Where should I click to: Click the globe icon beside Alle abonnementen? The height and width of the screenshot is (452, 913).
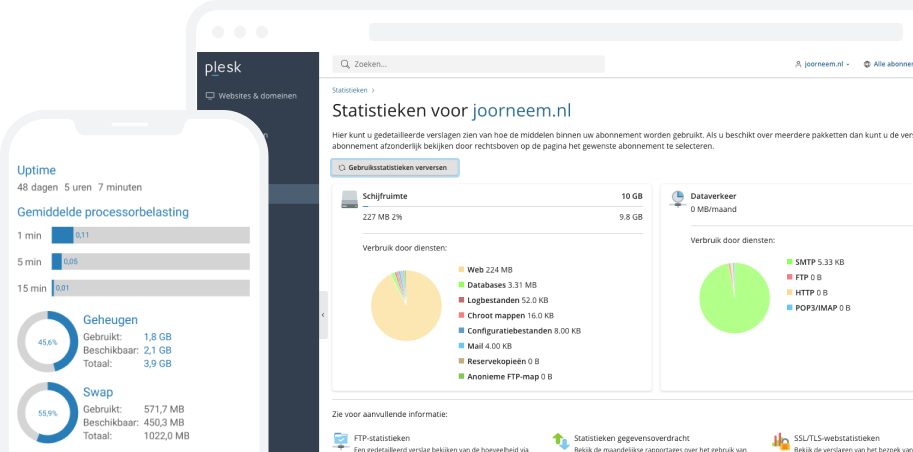pos(867,64)
